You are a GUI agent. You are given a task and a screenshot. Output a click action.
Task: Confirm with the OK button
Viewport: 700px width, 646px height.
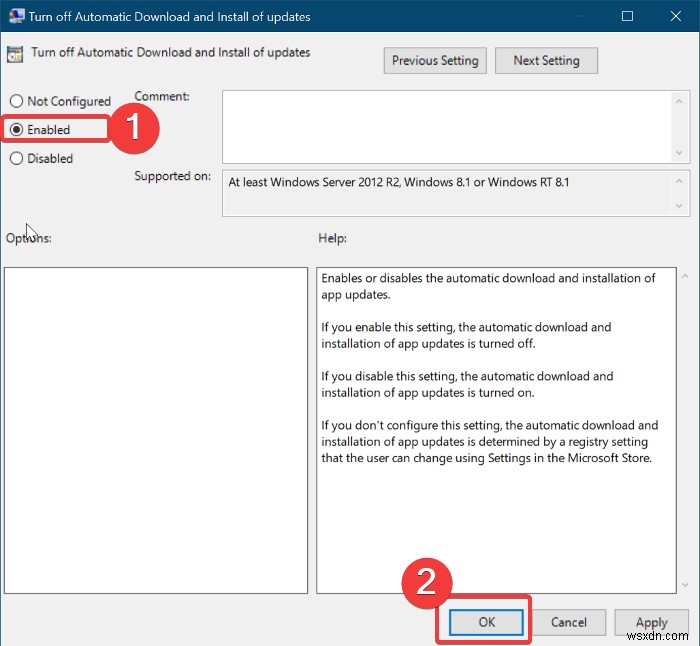coord(486,622)
